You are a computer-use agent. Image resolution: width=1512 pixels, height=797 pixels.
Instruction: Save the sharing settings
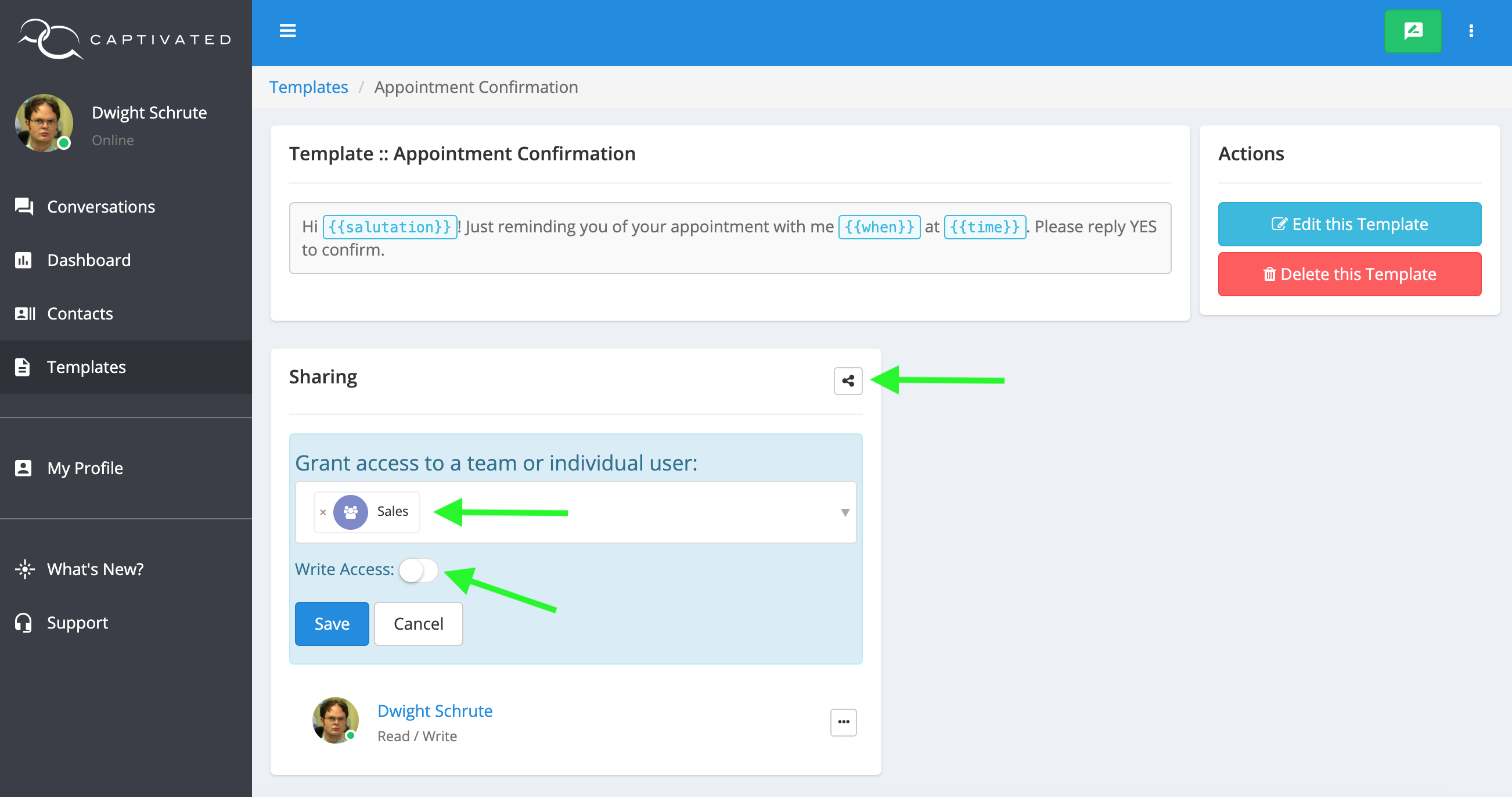pyautogui.click(x=332, y=623)
